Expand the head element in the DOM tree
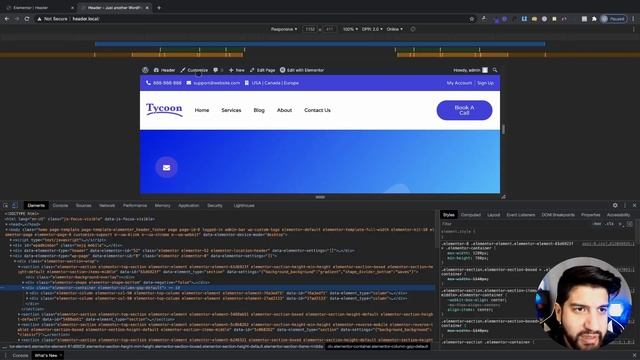Image resolution: width=640 pixels, height=360 pixels. (x=7, y=224)
